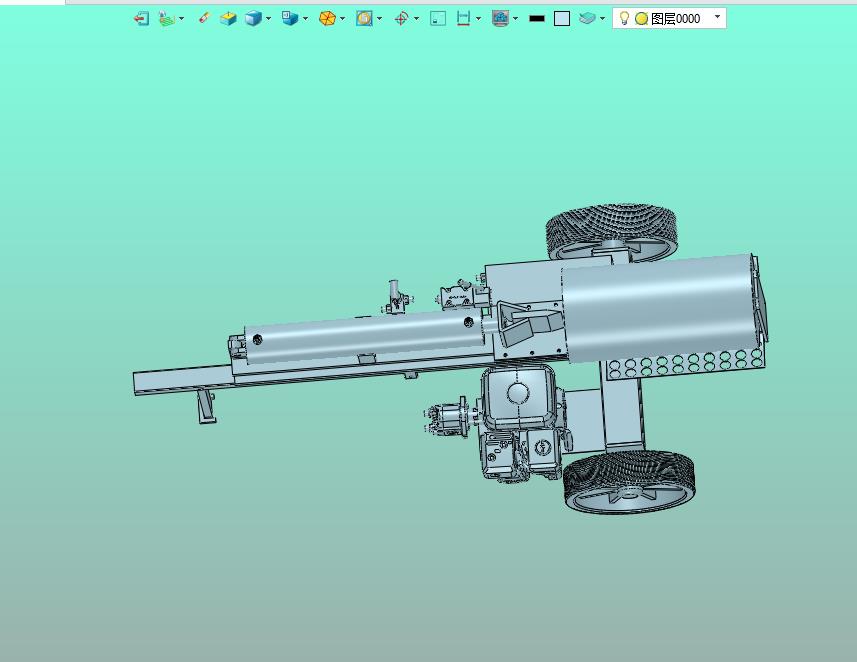Click the orange faceted polyhedron icon
The image size is (857, 662).
pos(327,19)
